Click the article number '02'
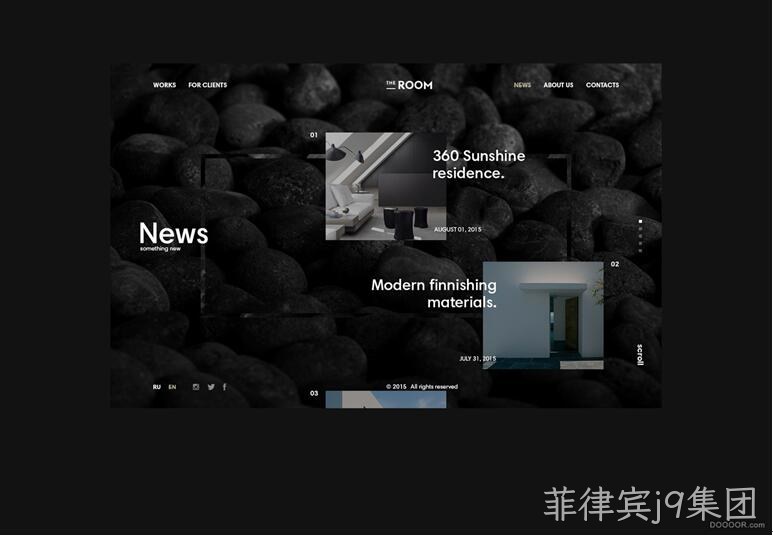Viewport: 773px width, 536px height. [x=615, y=264]
